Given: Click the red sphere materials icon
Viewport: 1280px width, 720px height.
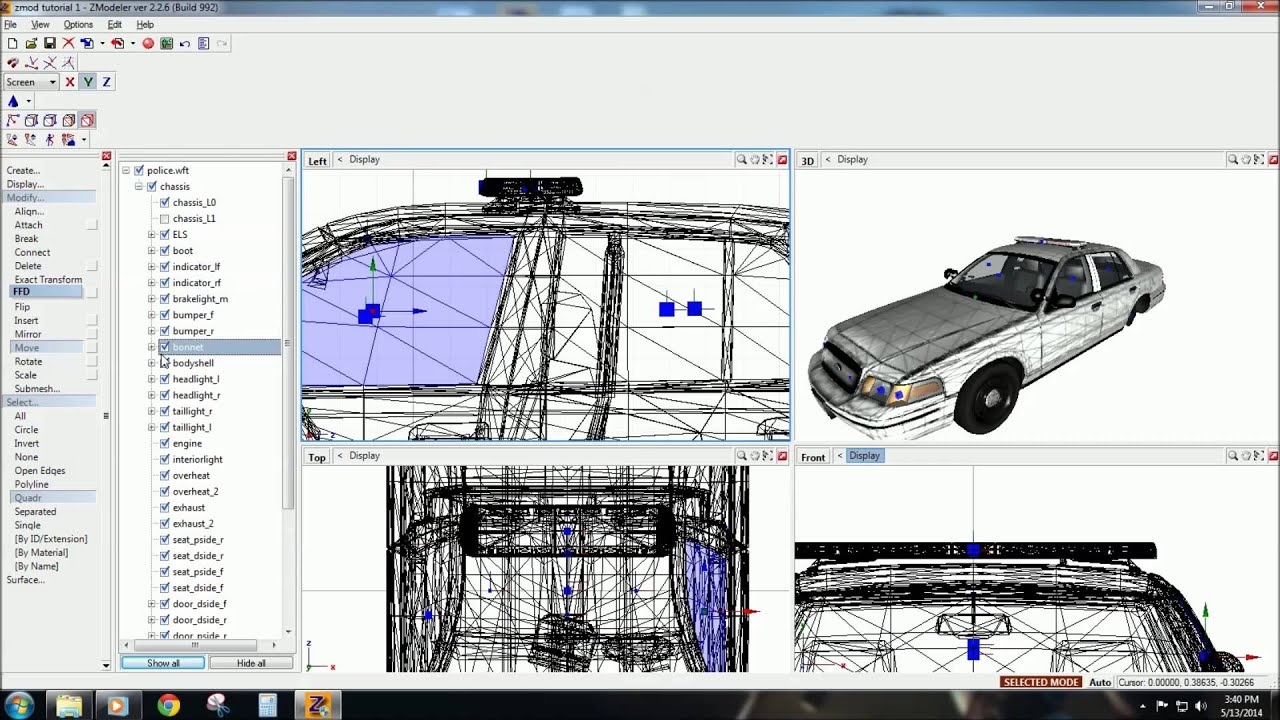Looking at the screenshot, I should tap(148, 43).
